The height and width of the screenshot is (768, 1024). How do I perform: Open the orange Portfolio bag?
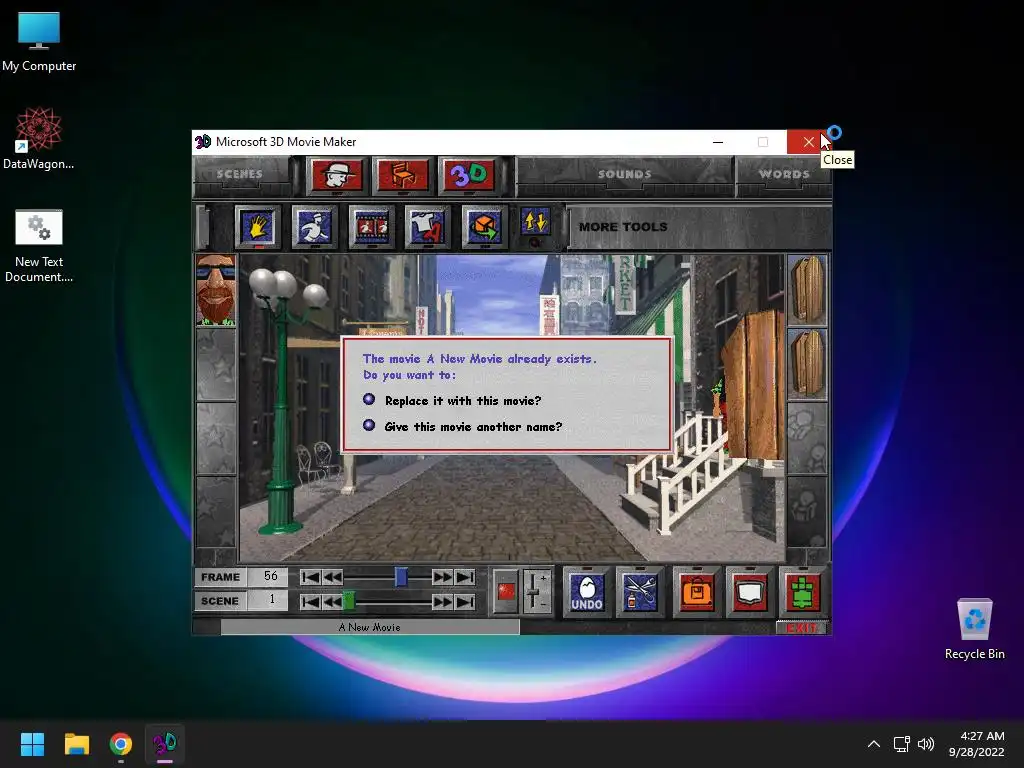696,592
